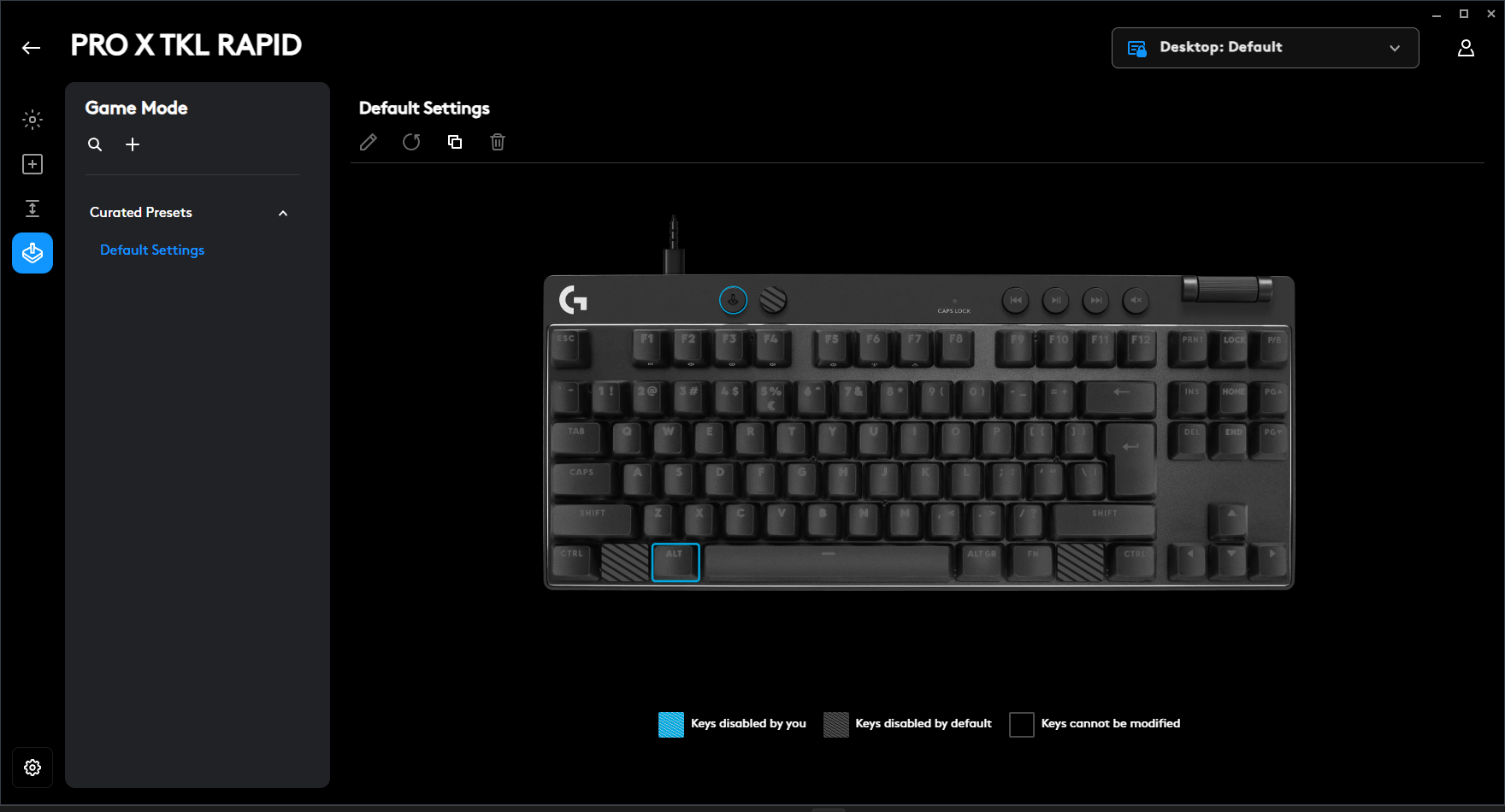Add a new Game Mode preset

(x=133, y=144)
